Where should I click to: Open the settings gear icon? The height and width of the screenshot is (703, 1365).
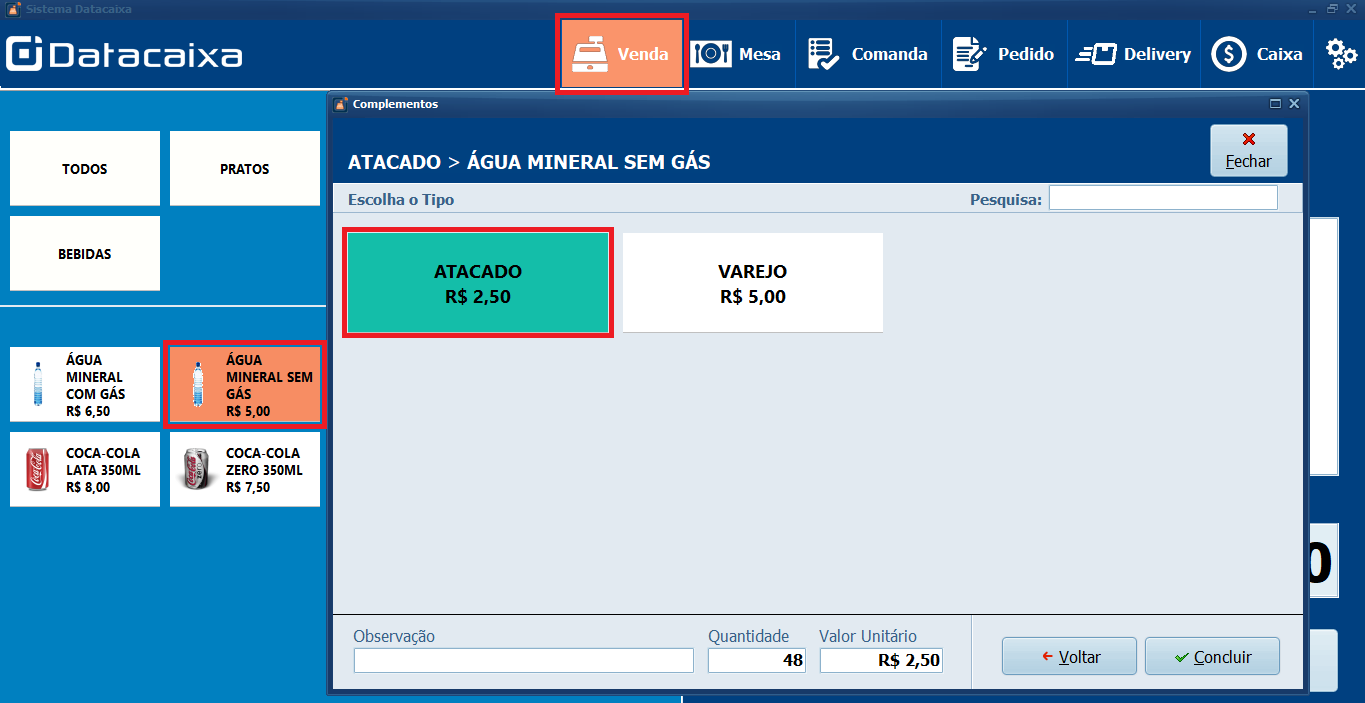tap(1340, 53)
